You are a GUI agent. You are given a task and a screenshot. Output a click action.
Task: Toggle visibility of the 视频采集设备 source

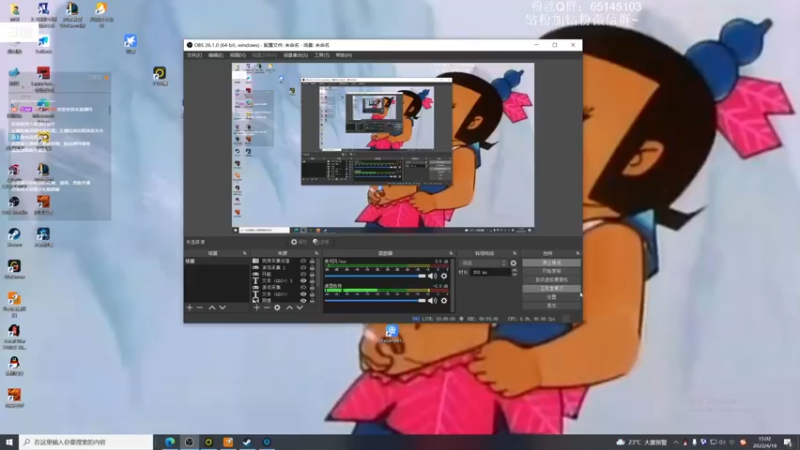(303, 261)
